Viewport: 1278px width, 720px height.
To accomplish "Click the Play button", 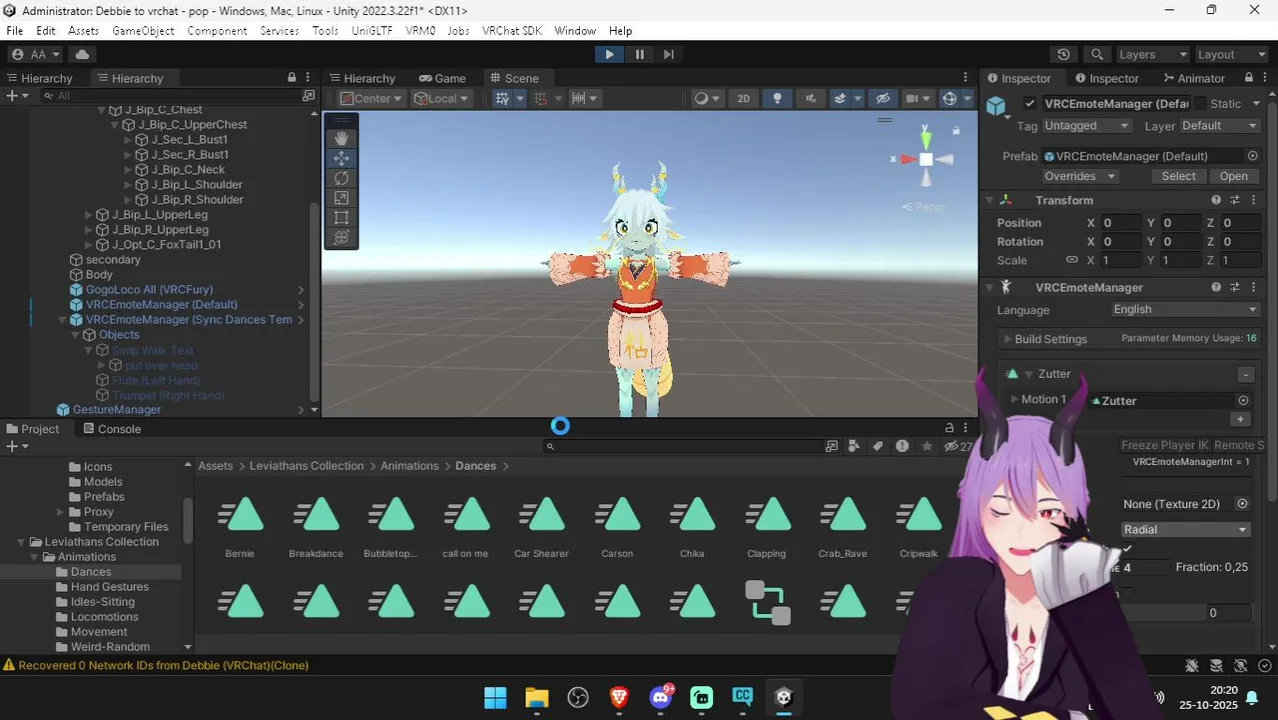I will pos(608,54).
